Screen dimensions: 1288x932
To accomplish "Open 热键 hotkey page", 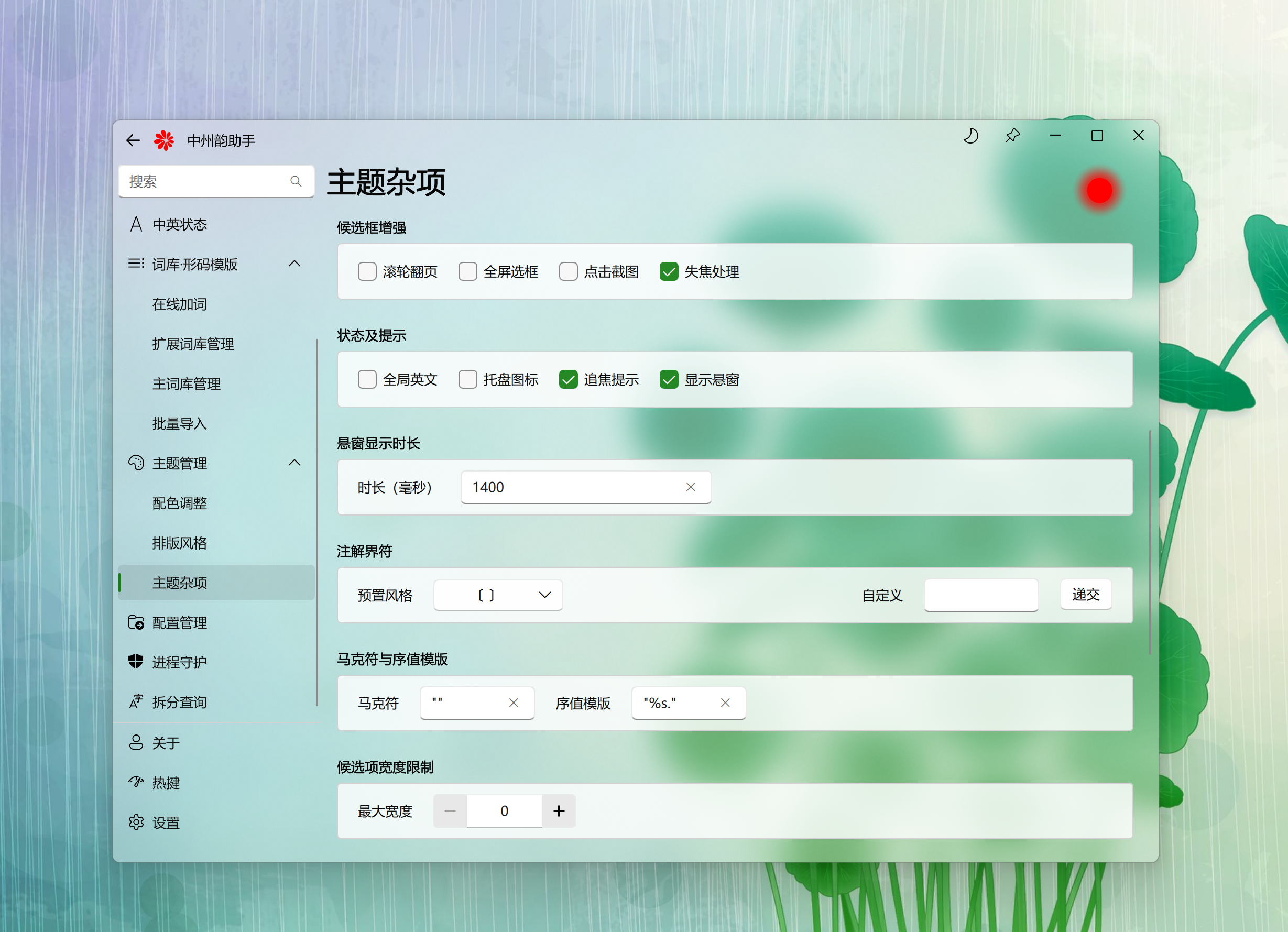I will tap(165, 783).
